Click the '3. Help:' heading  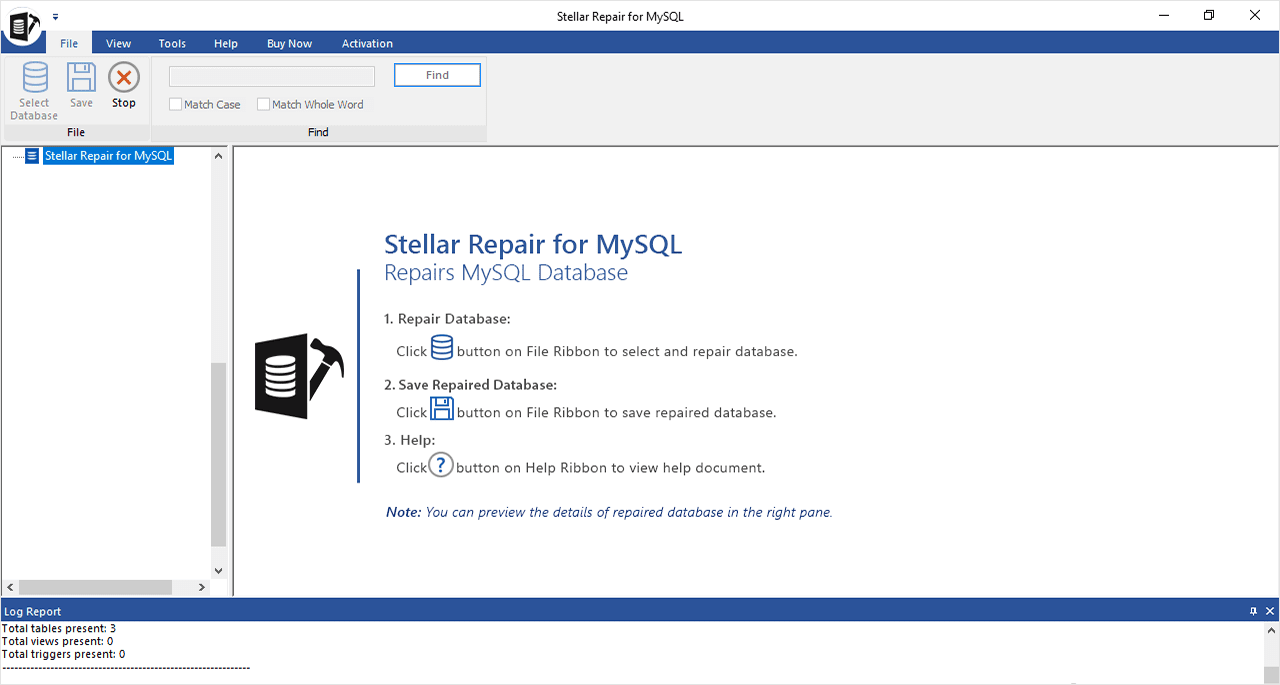pos(410,439)
